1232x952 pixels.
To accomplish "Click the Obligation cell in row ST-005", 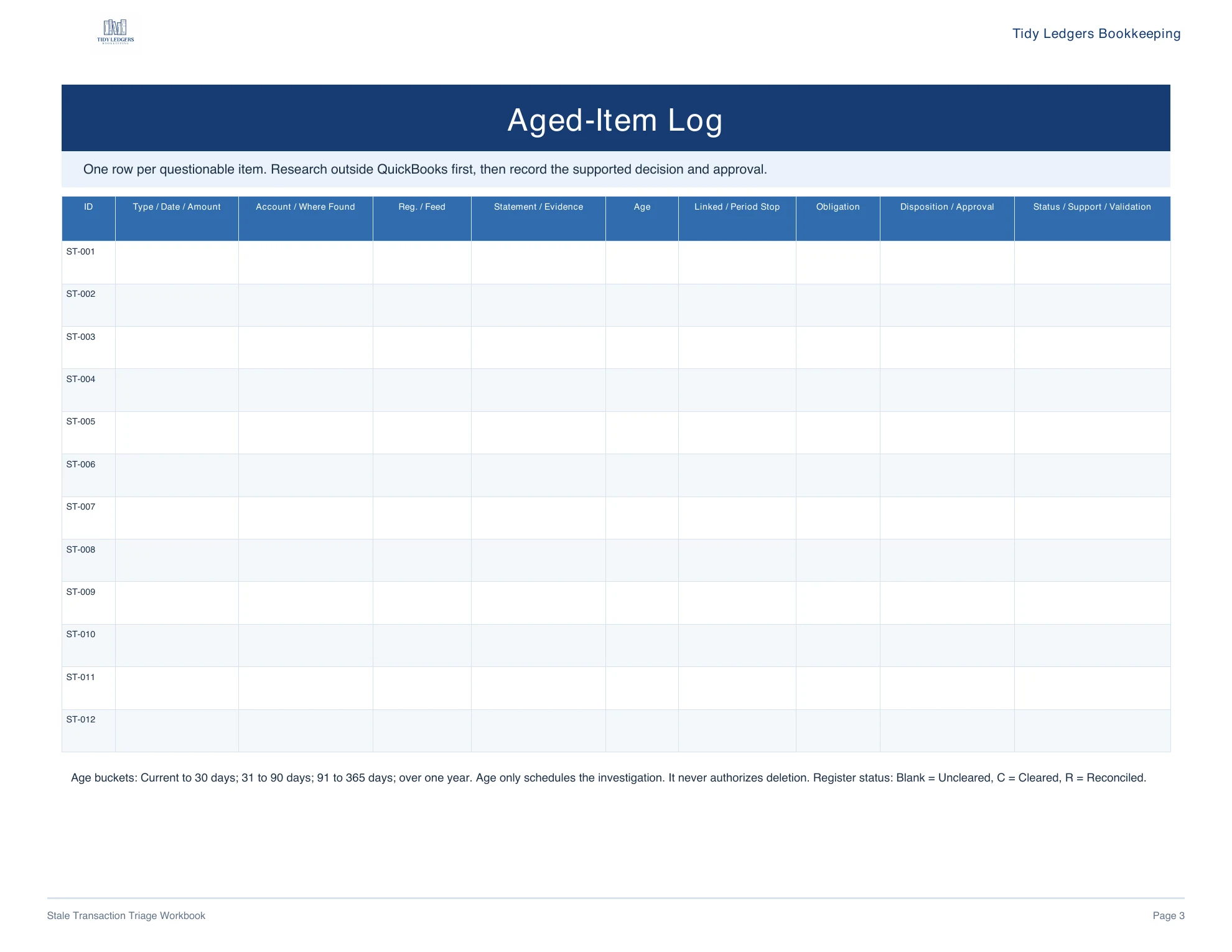I will tap(838, 432).
